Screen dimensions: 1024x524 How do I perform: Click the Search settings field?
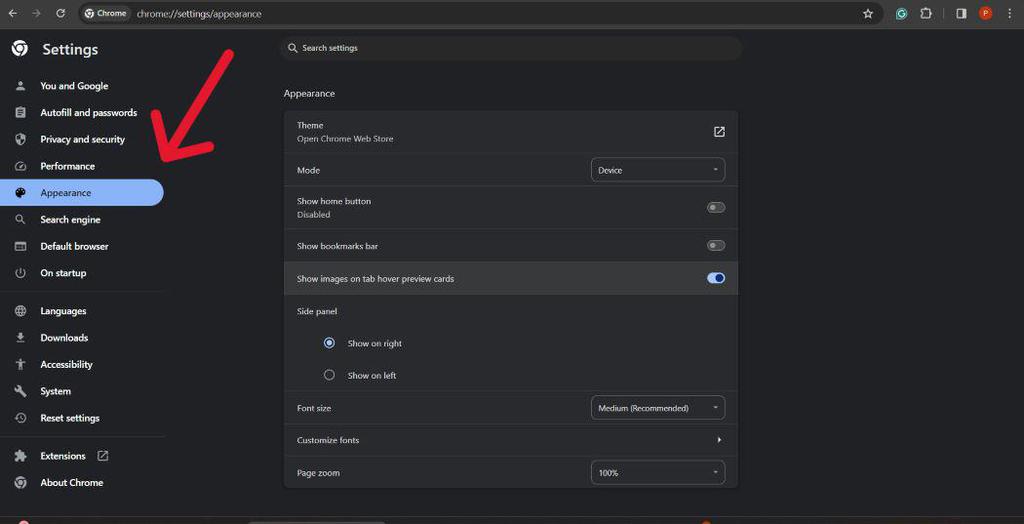pos(510,48)
